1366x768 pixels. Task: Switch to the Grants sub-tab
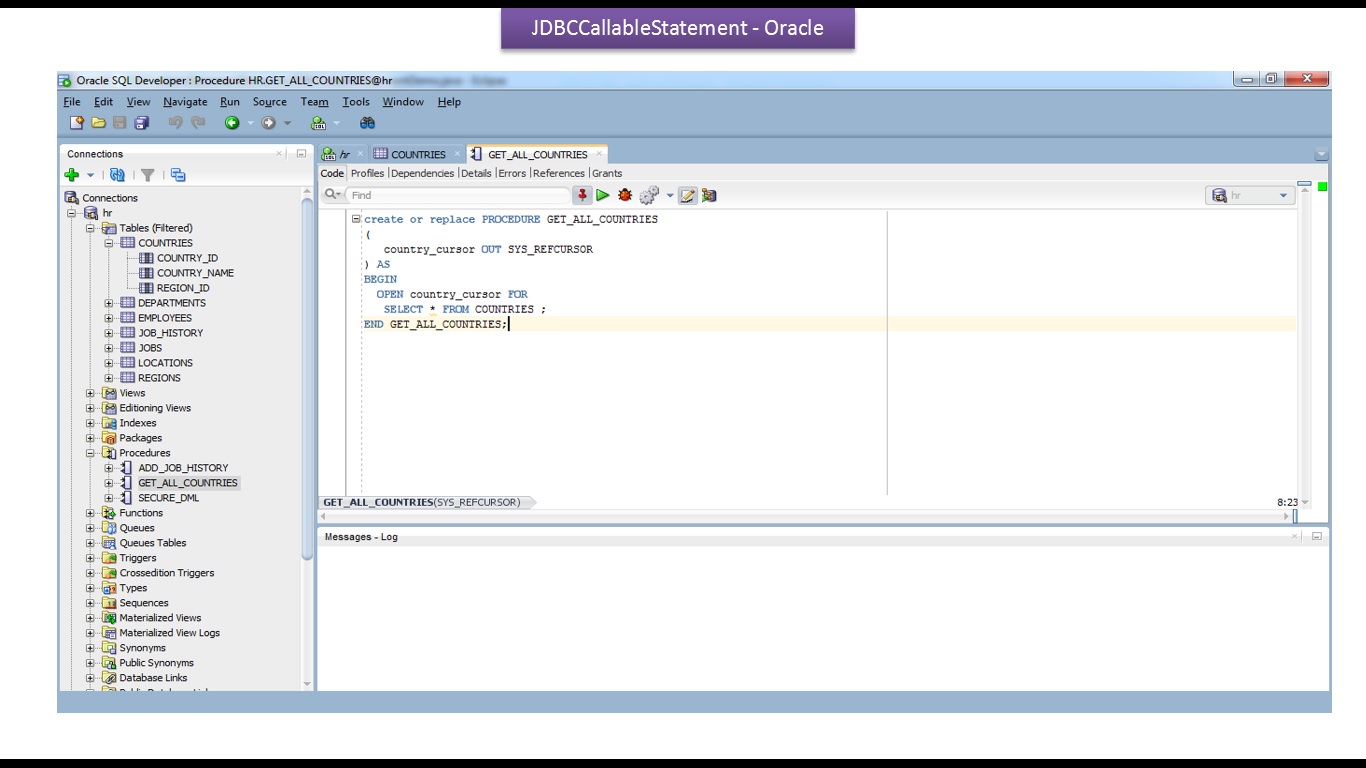click(x=607, y=173)
